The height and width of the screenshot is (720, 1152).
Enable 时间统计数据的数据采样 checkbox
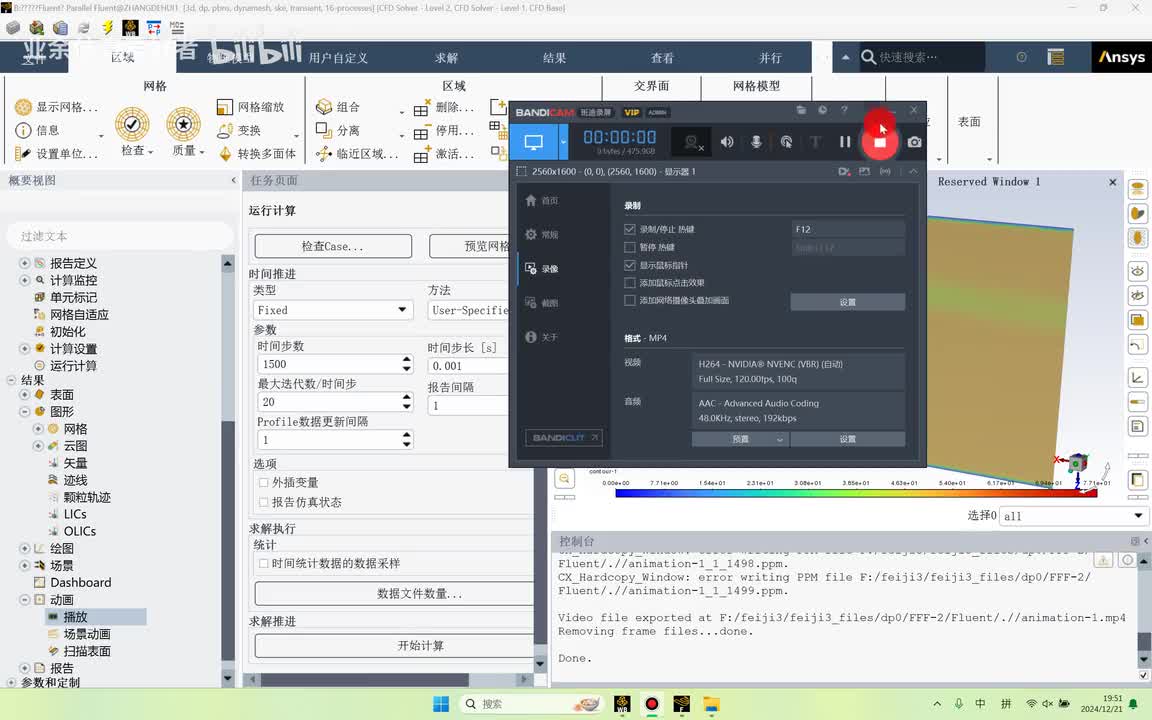[263, 564]
